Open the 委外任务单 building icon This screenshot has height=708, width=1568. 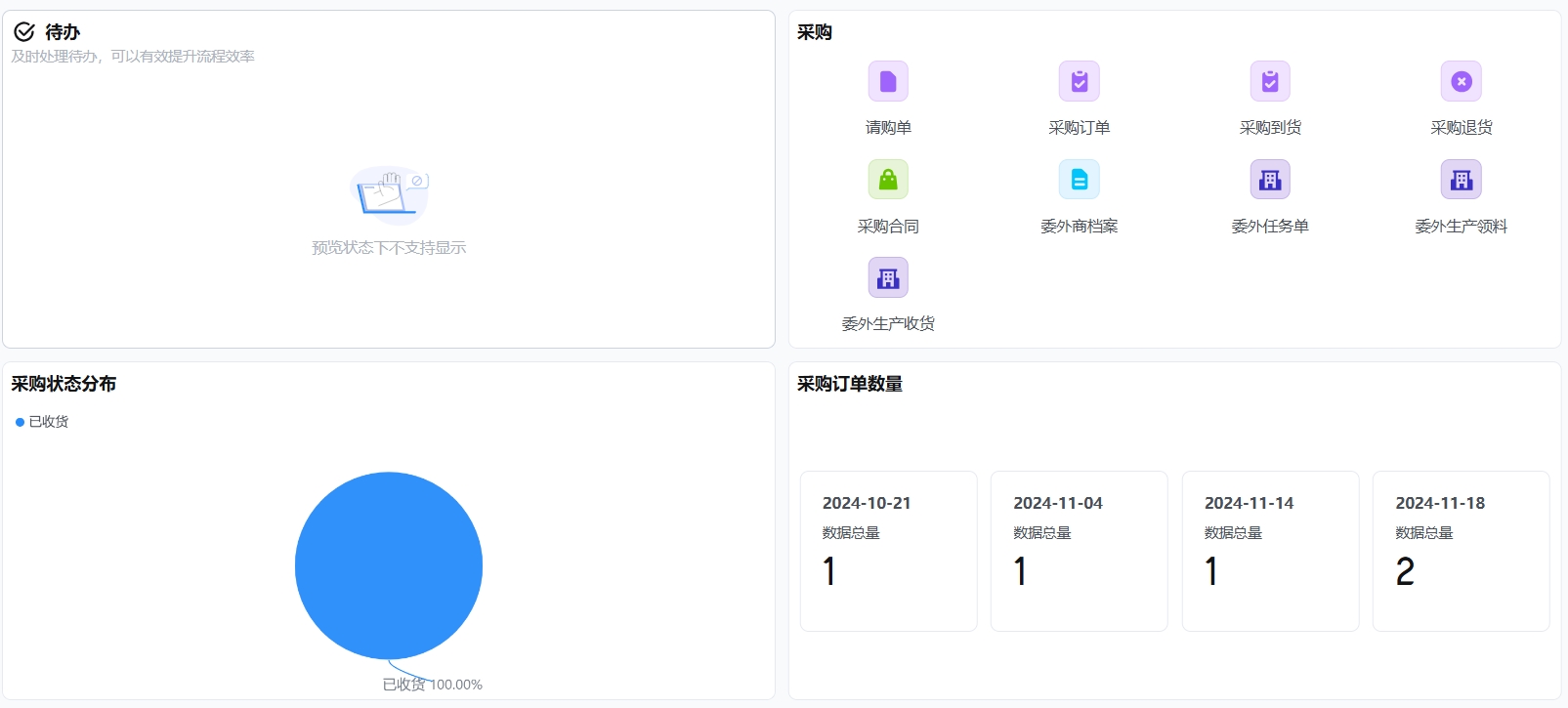coord(1270,180)
